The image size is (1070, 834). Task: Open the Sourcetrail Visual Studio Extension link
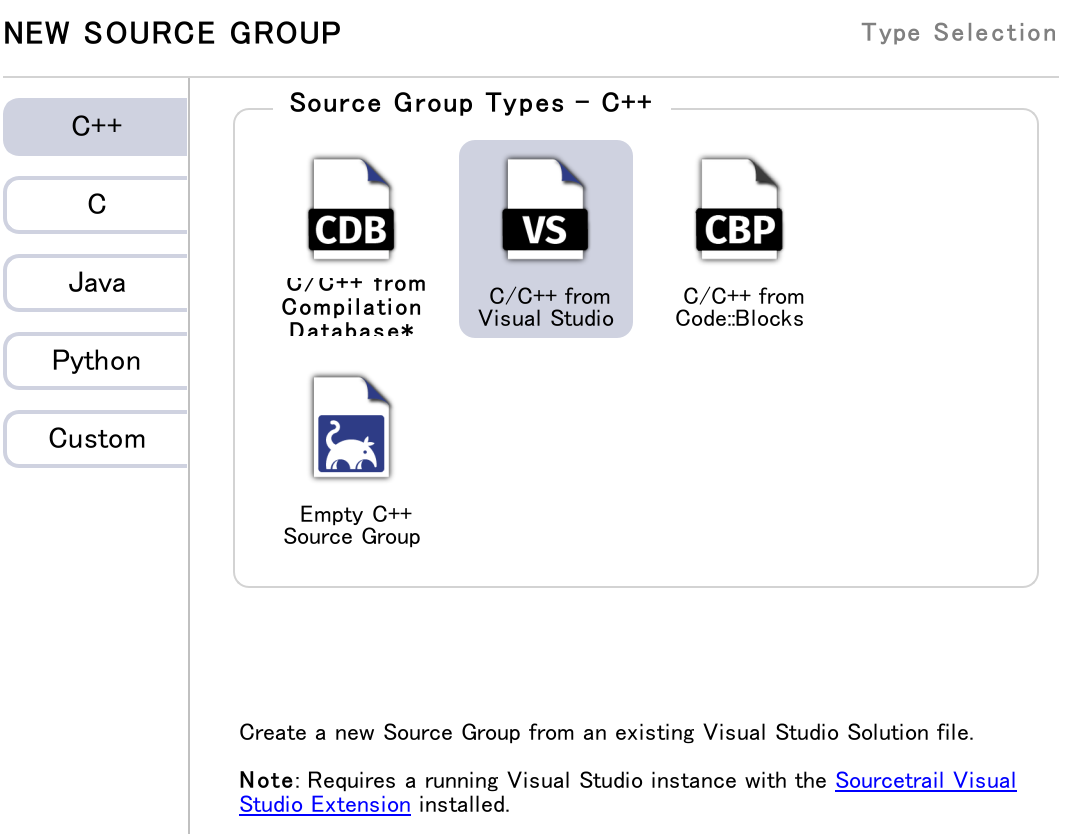[925, 780]
